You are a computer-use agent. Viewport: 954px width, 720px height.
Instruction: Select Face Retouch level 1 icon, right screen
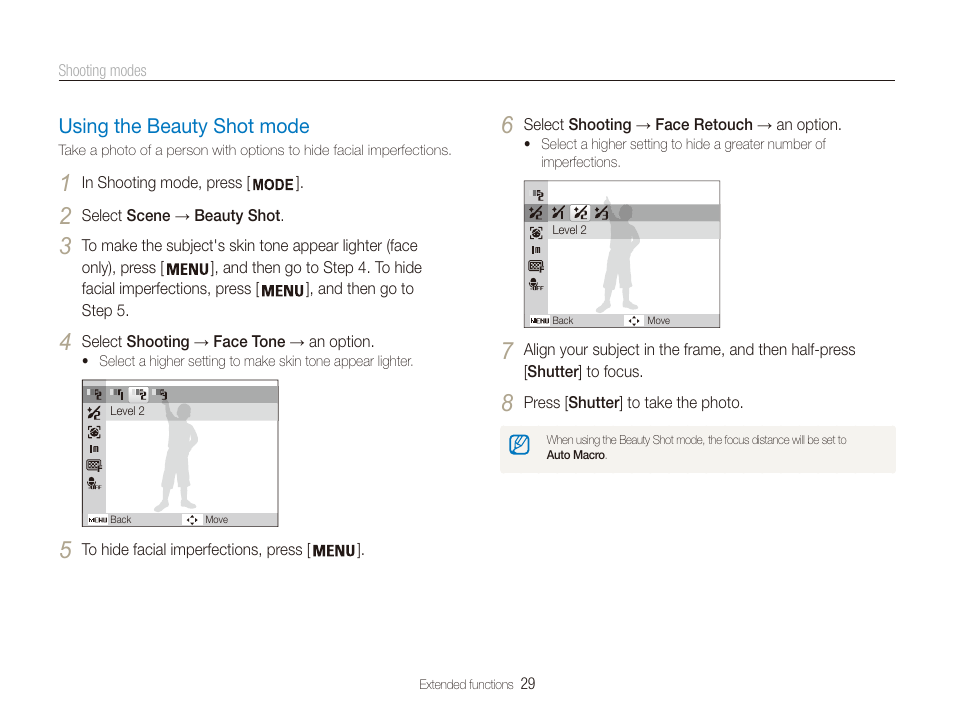coord(558,212)
